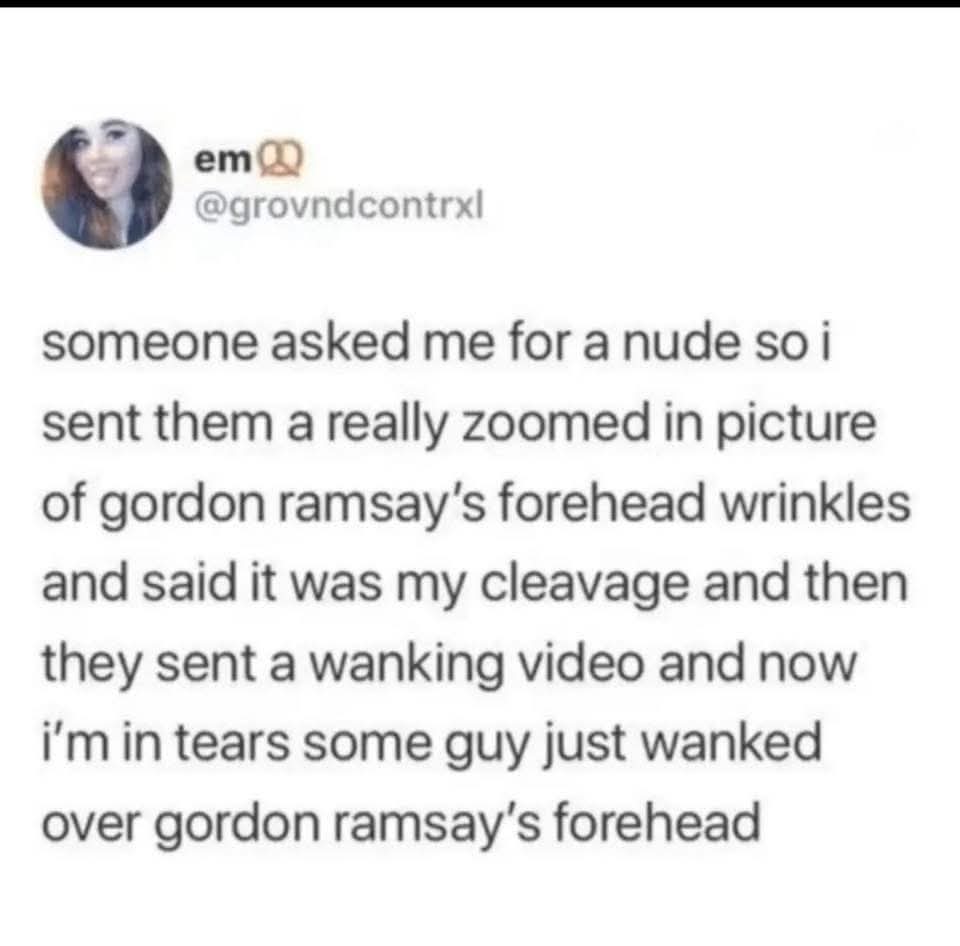
Task: Click the word "tears" in the tweet
Action: click(232, 744)
